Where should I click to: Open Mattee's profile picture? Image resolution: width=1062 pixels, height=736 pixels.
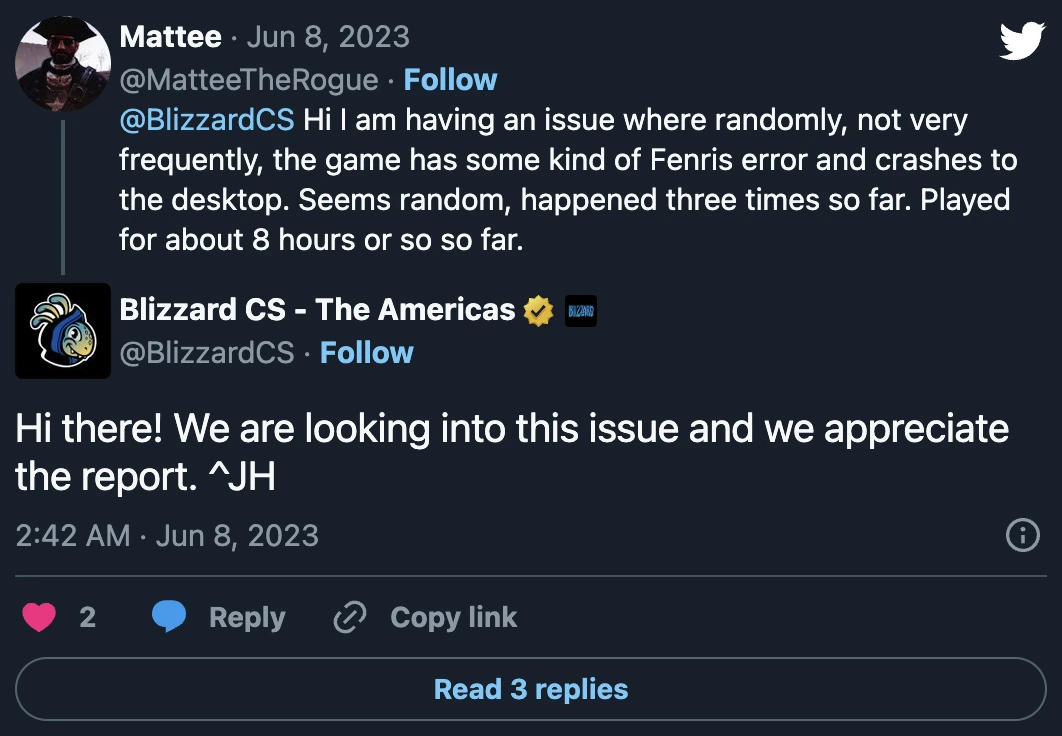(62, 63)
